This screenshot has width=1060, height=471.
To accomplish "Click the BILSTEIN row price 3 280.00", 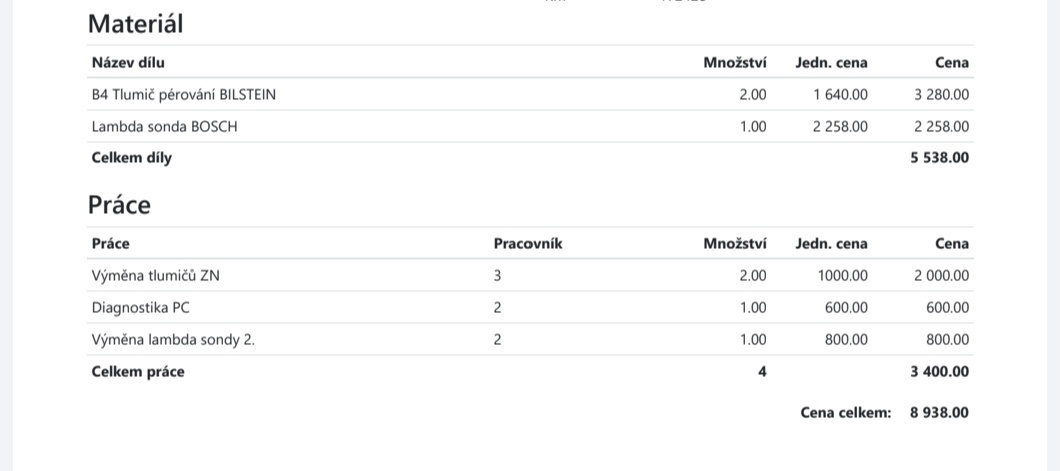I will point(941,95).
